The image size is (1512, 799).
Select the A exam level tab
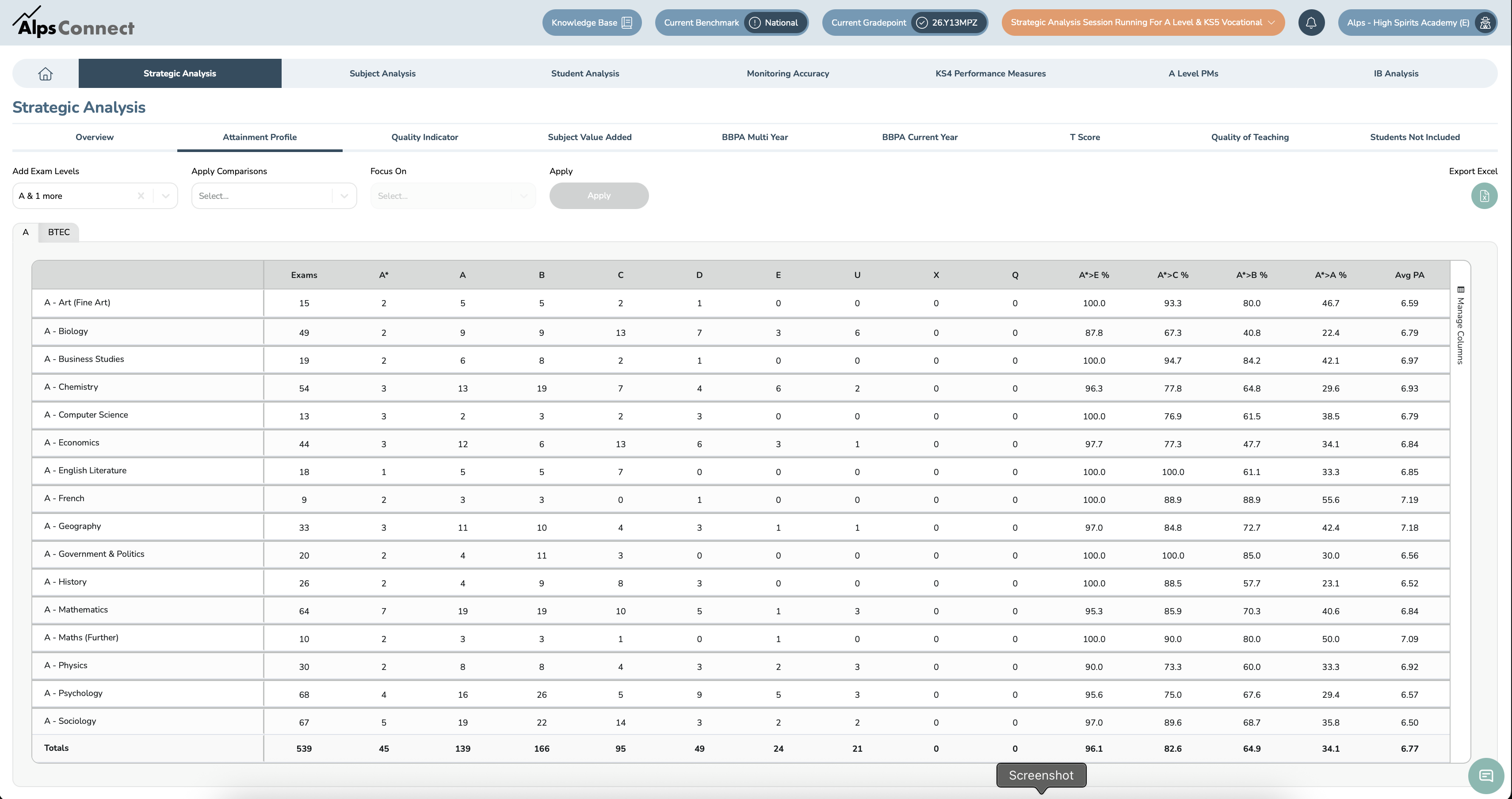tap(26, 232)
